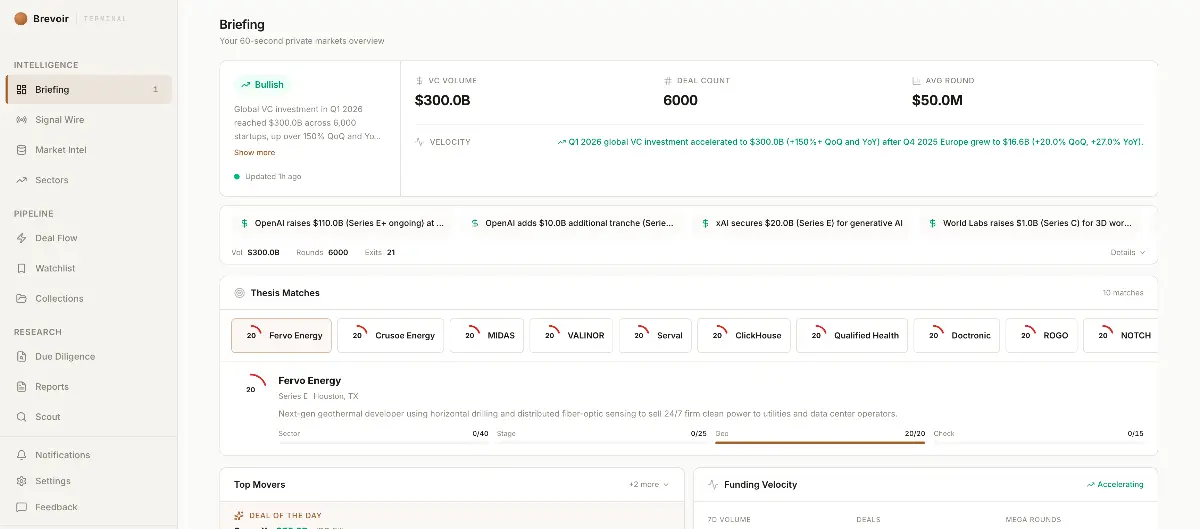Click the Accelerating trend badge
The image size is (1200, 529).
(1115, 484)
